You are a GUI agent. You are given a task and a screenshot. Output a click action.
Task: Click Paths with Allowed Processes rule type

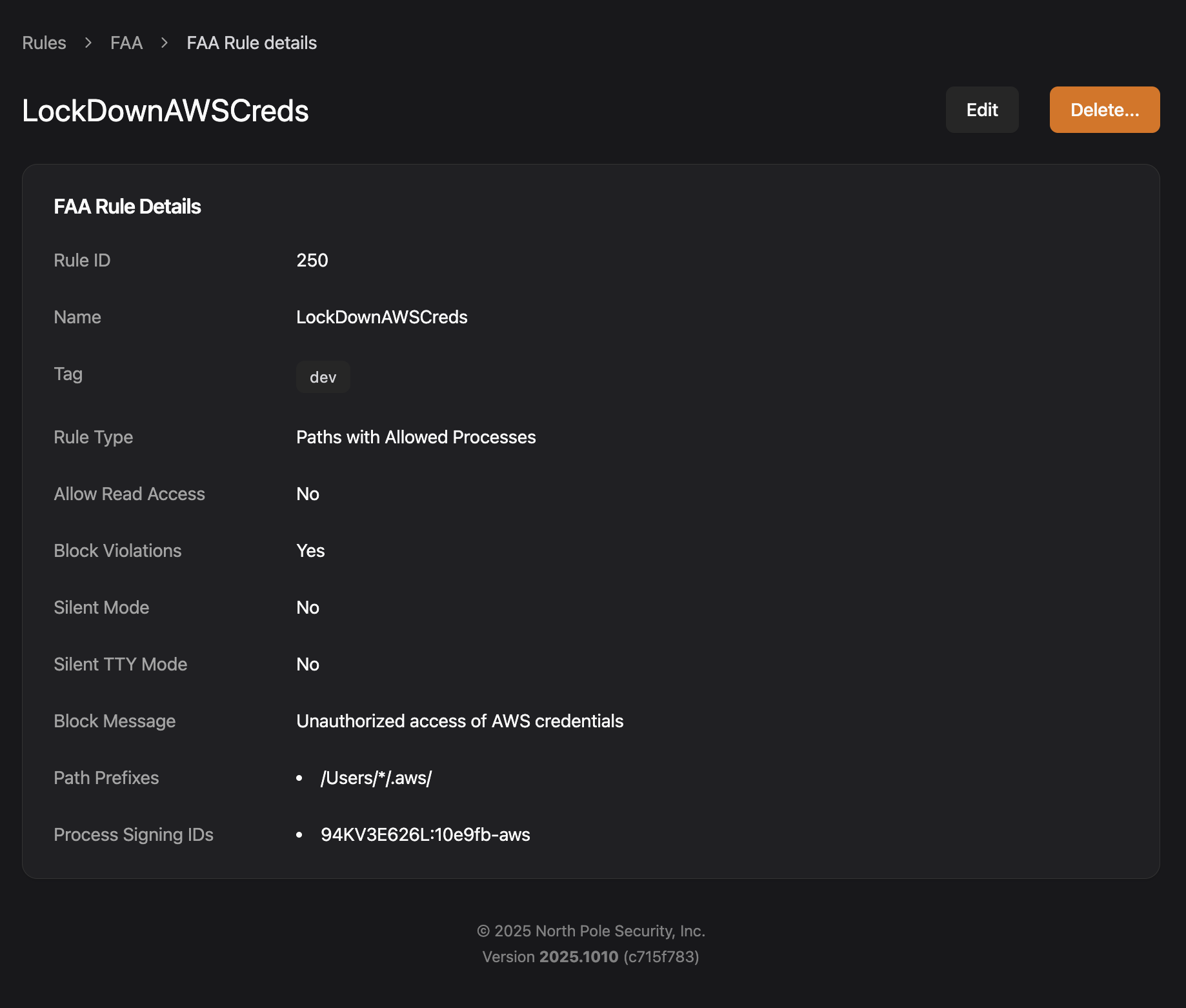[416, 437]
